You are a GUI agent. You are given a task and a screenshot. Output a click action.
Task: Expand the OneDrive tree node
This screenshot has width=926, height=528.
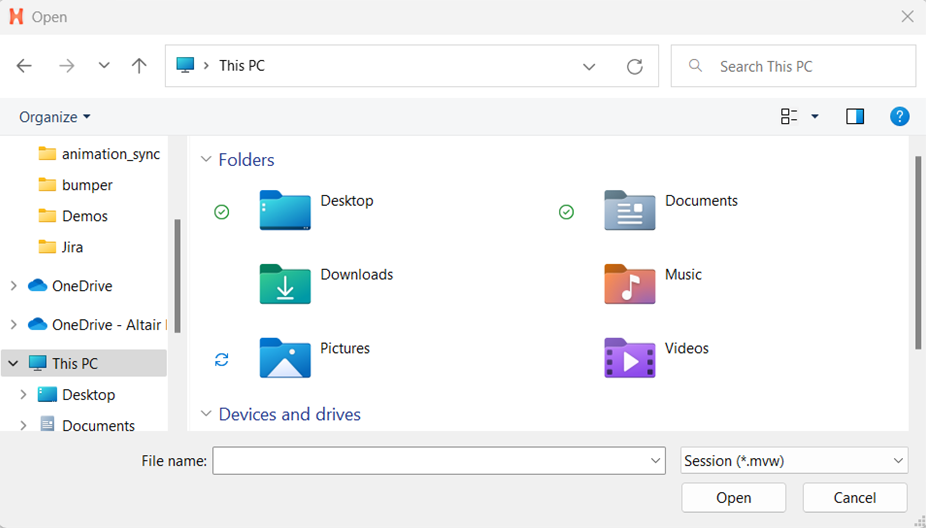click(x=13, y=286)
